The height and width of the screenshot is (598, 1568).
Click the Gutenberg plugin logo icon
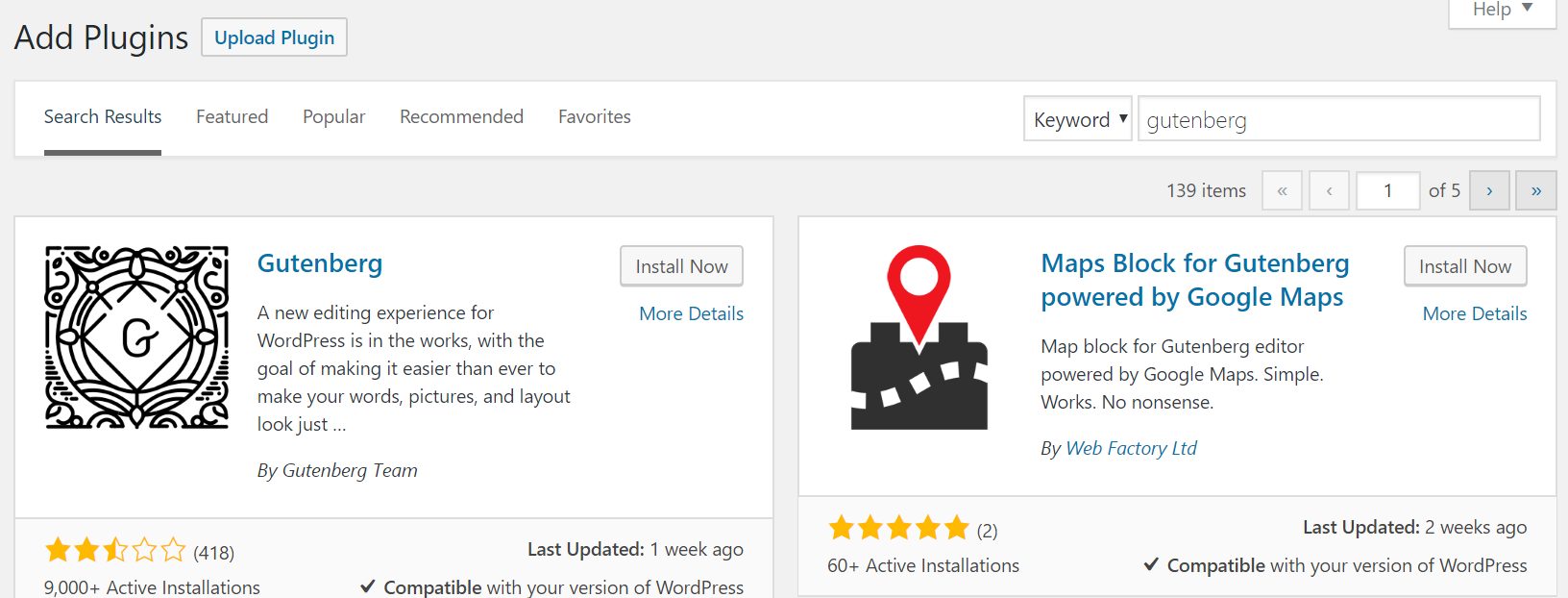pos(137,337)
